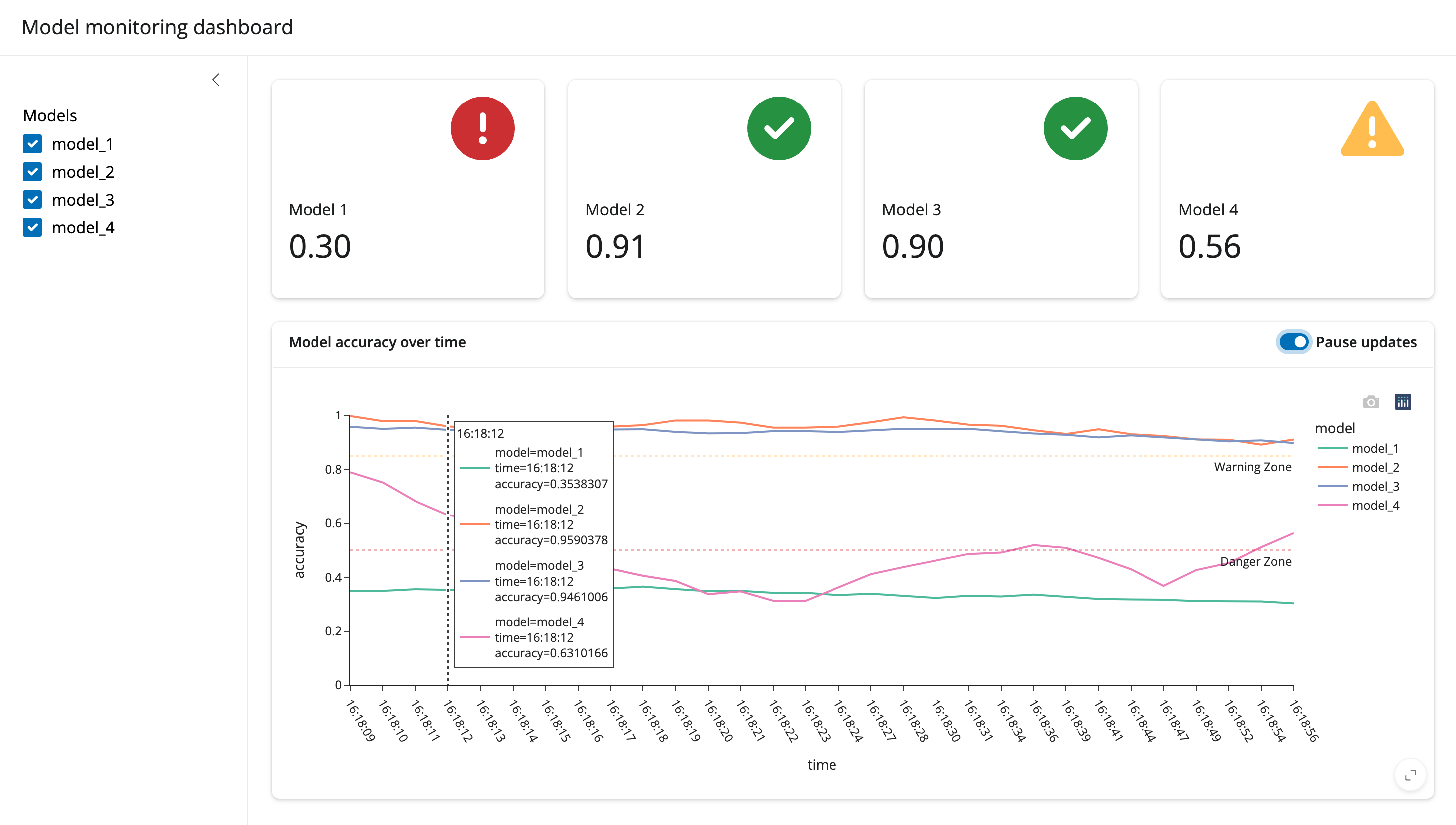
Task: Click Model 3 green checkmark icon
Action: 1075,128
